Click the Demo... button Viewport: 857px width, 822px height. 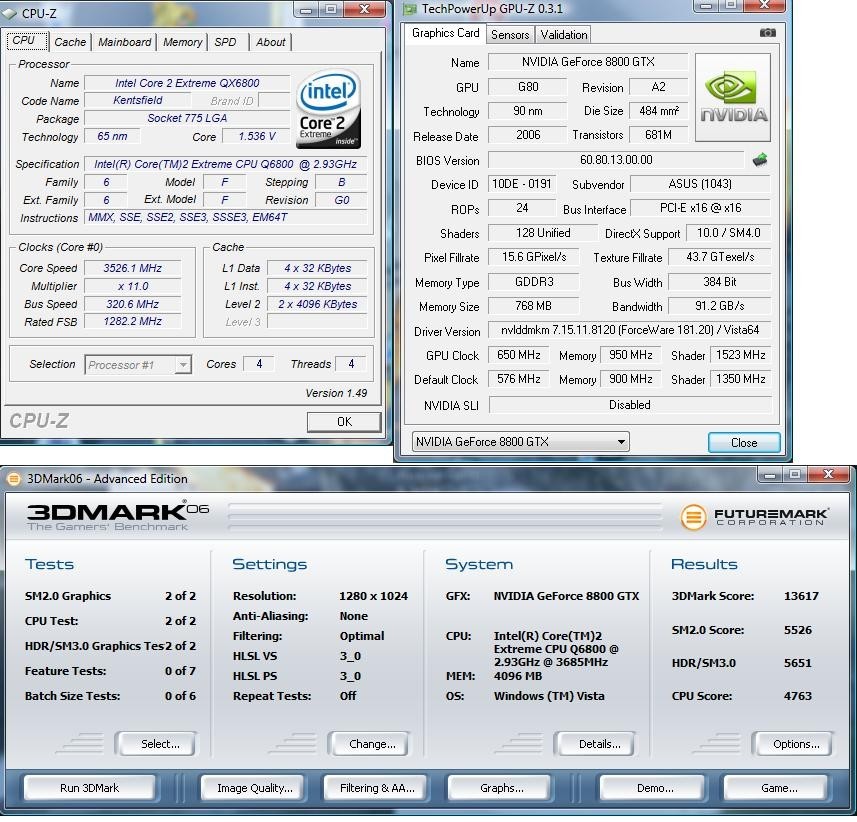click(x=652, y=788)
